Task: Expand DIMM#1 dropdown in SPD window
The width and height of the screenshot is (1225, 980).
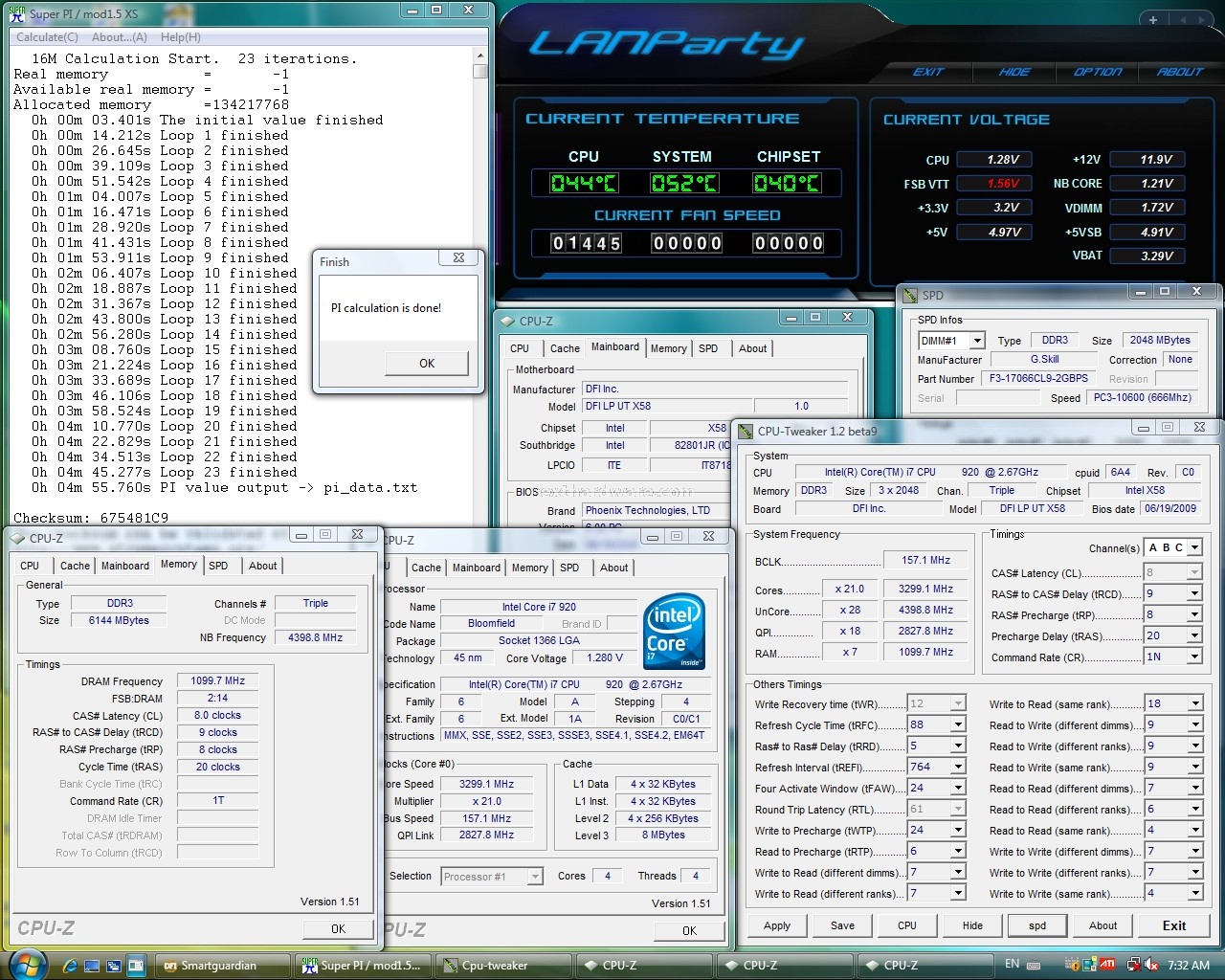Action: (x=976, y=341)
